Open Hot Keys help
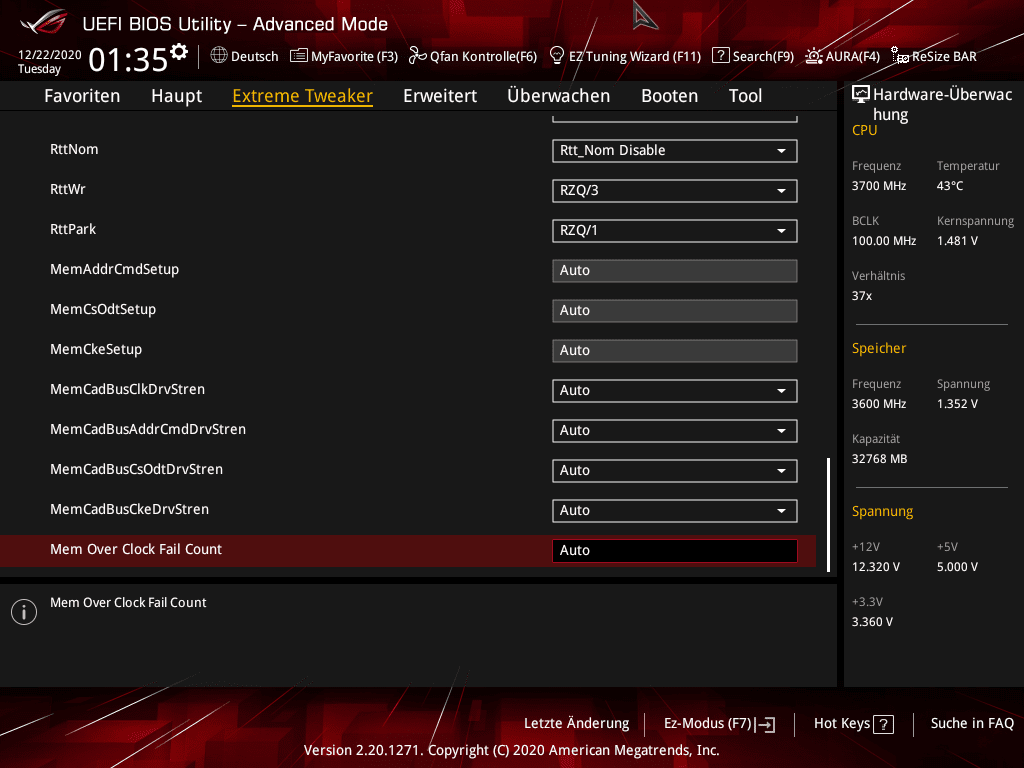The image size is (1024, 768). click(x=854, y=724)
